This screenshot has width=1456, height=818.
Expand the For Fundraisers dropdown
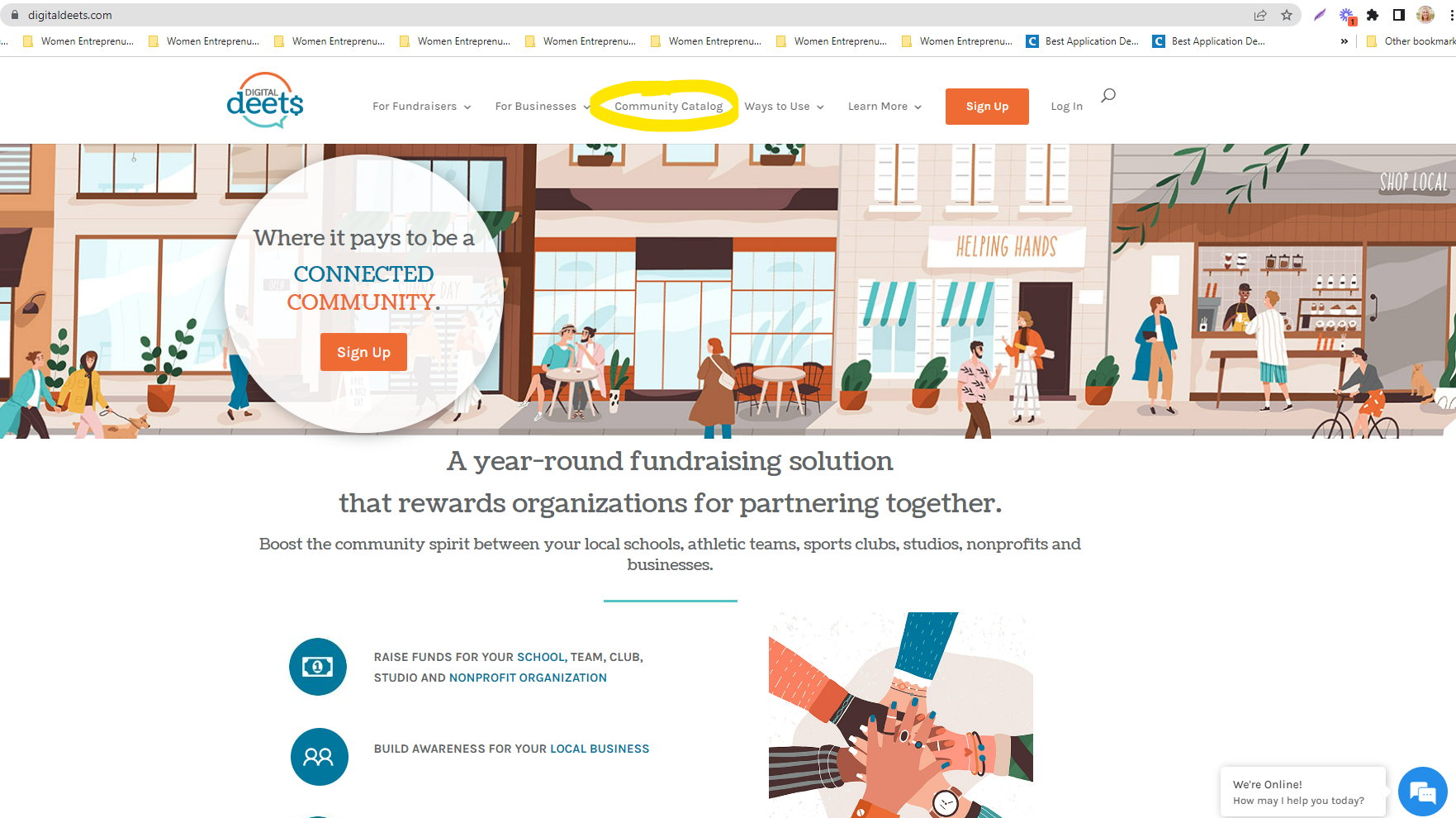click(422, 107)
